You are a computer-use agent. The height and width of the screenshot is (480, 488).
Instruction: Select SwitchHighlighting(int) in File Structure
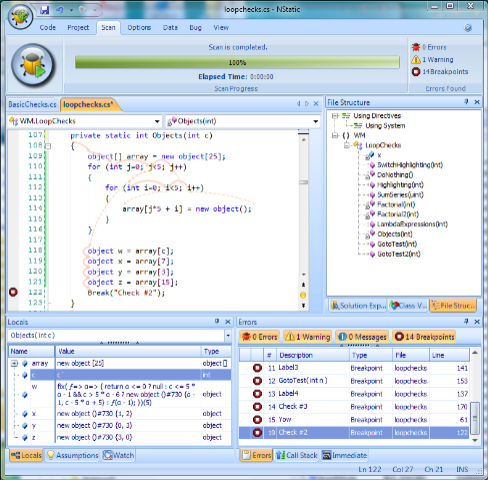pos(410,165)
